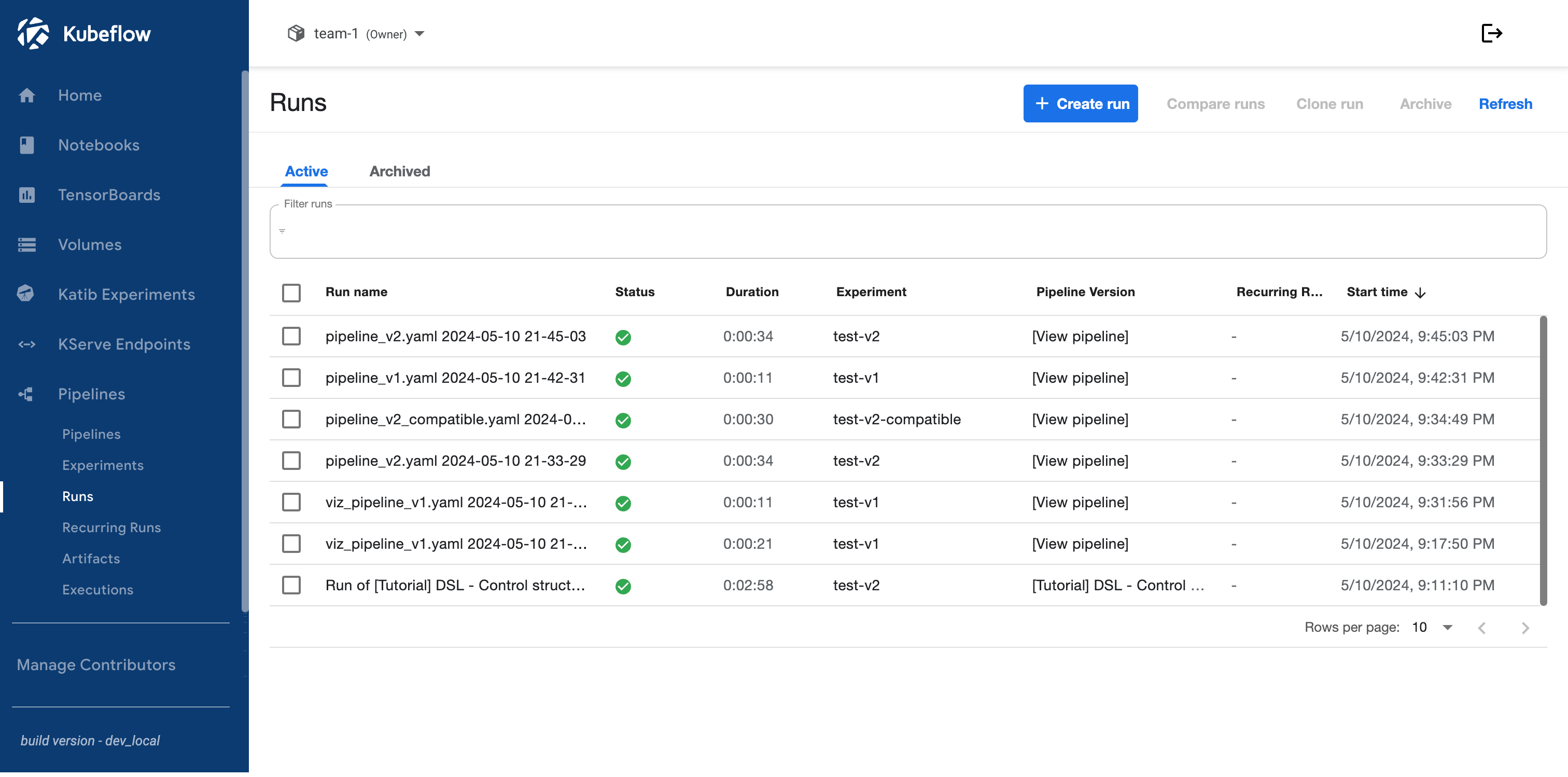This screenshot has height=777, width=1568.
Task: Switch to the Archived tab
Action: pos(399,171)
